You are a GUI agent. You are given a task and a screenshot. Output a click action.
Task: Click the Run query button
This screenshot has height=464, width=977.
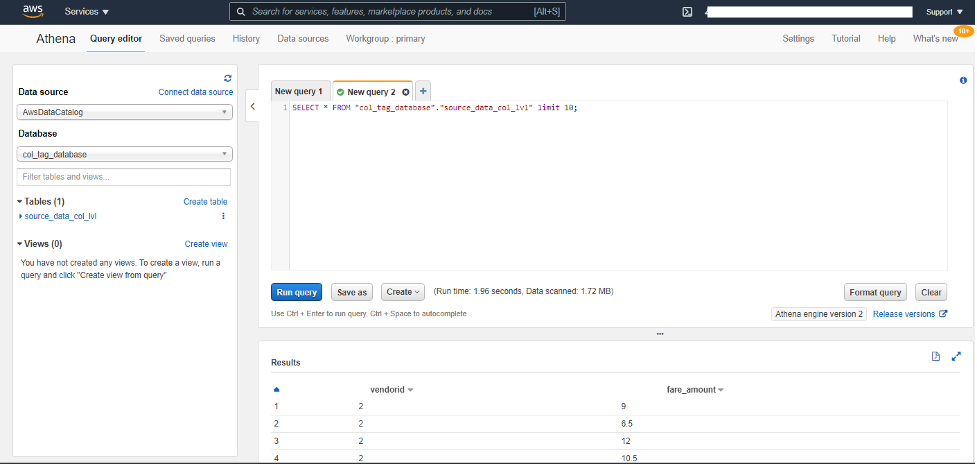coord(297,291)
